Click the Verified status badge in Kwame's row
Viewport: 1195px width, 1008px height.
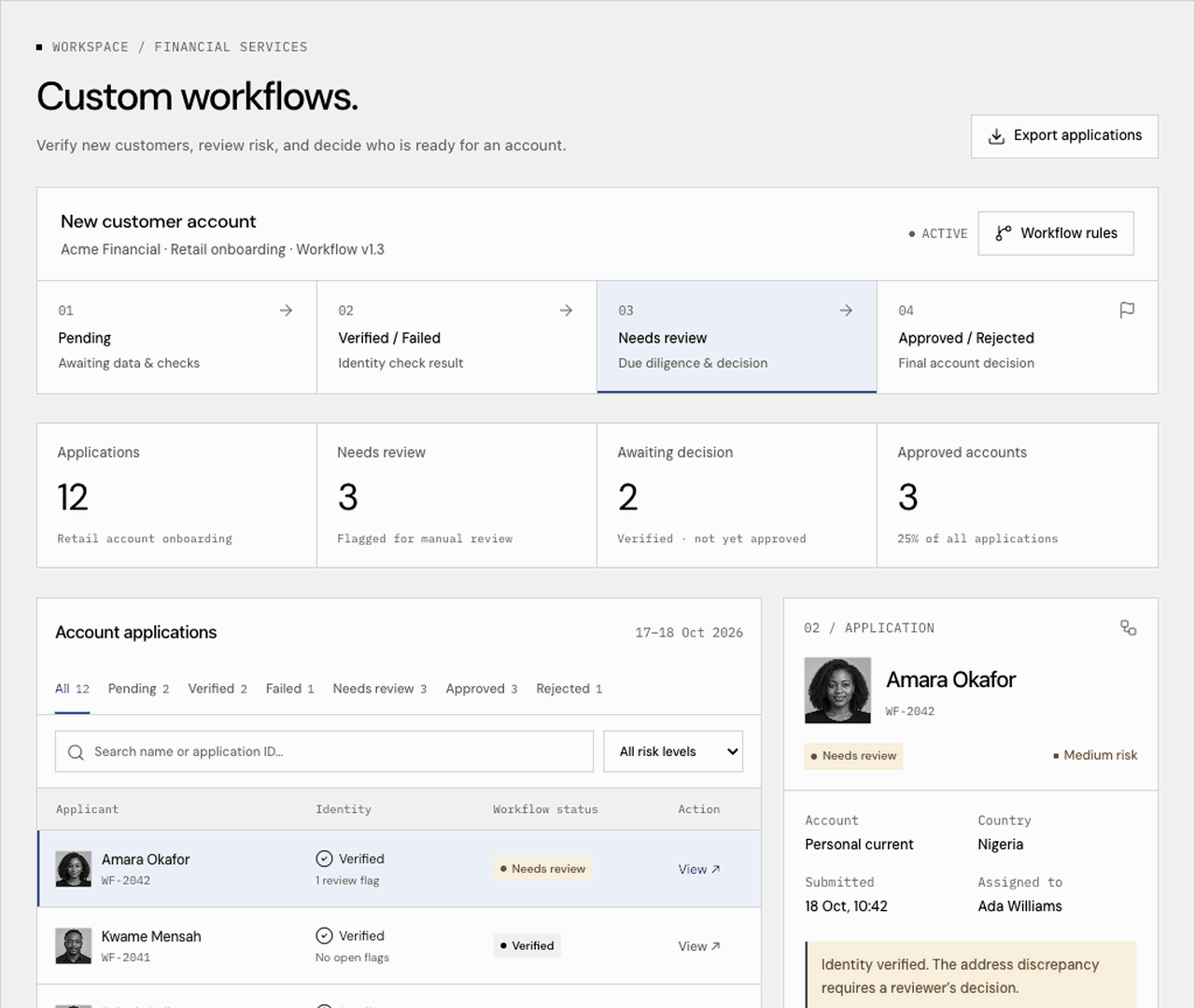(x=527, y=945)
